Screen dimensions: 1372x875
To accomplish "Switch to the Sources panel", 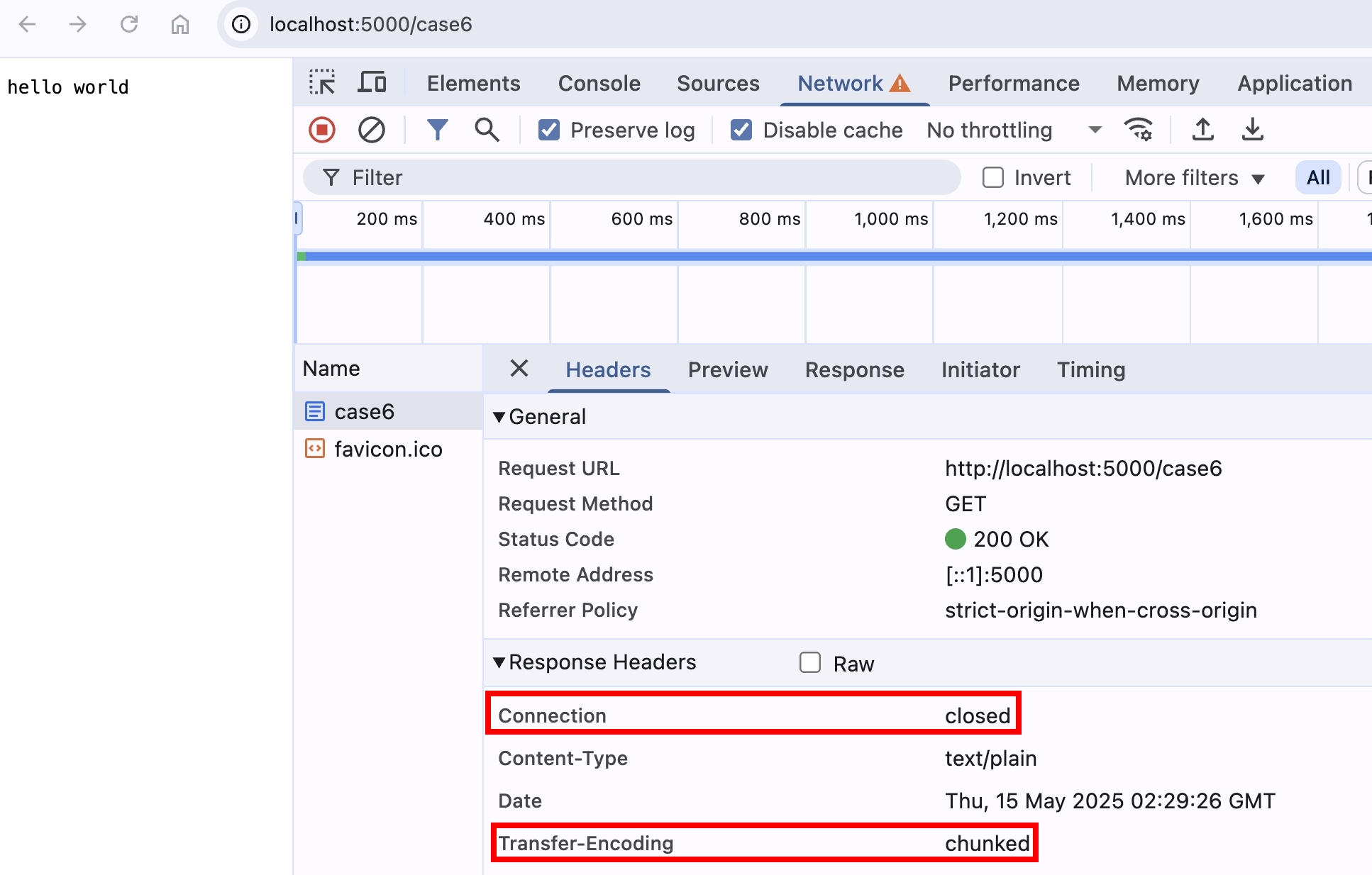I will [718, 84].
